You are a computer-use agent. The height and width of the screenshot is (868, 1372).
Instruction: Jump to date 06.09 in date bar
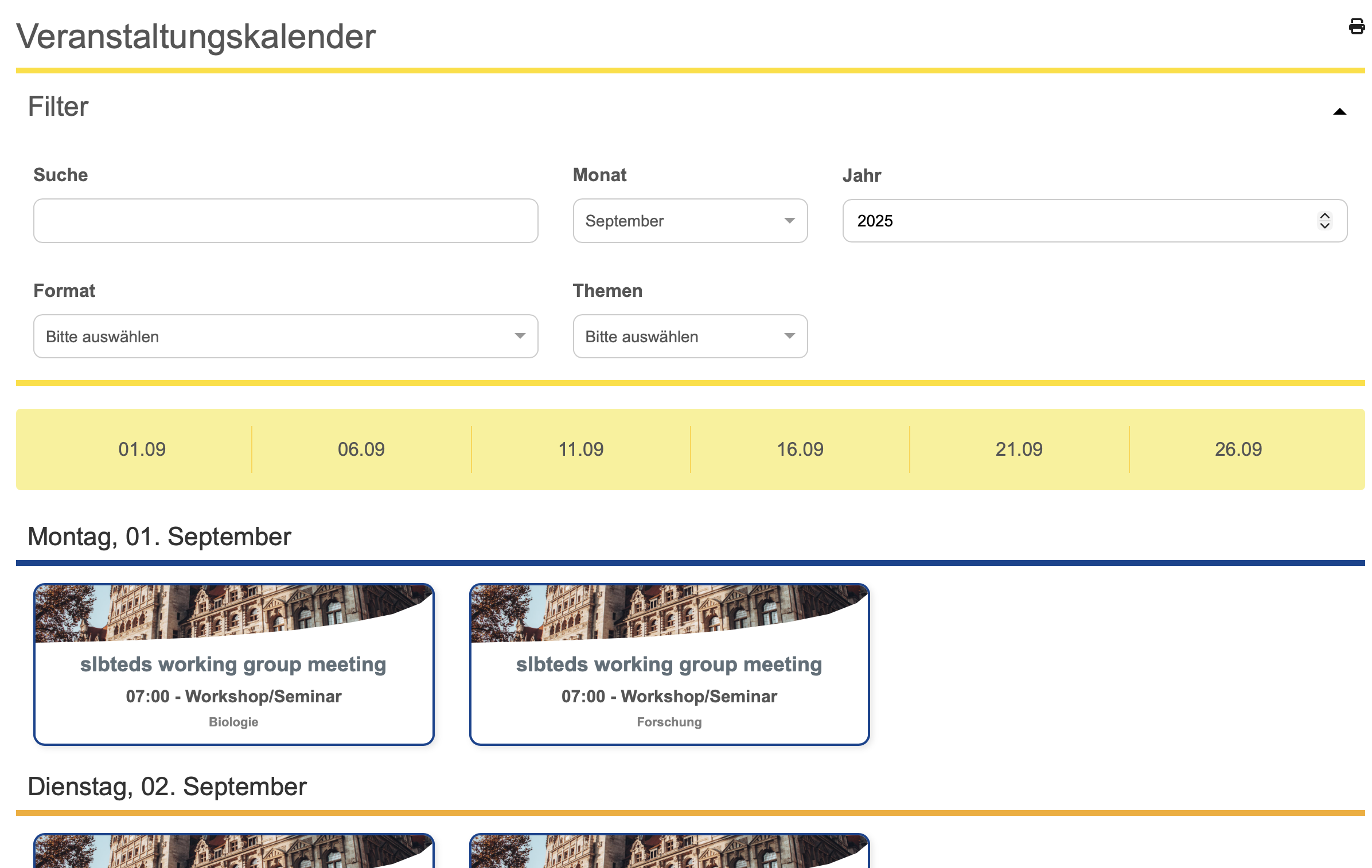(x=361, y=449)
